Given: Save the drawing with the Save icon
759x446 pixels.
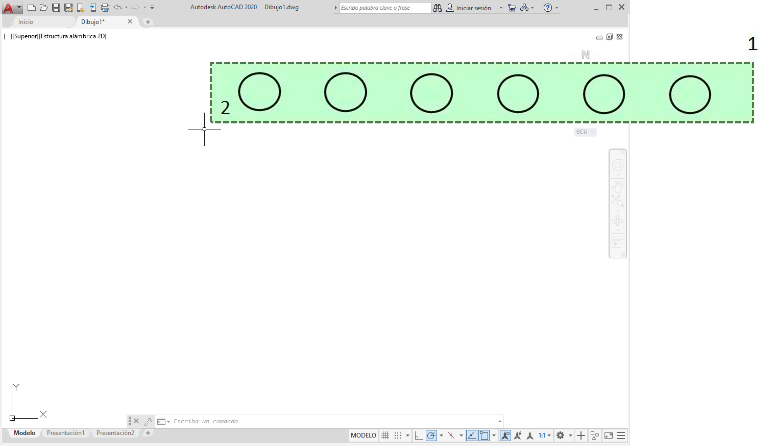Looking at the screenshot, I should [x=56, y=8].
